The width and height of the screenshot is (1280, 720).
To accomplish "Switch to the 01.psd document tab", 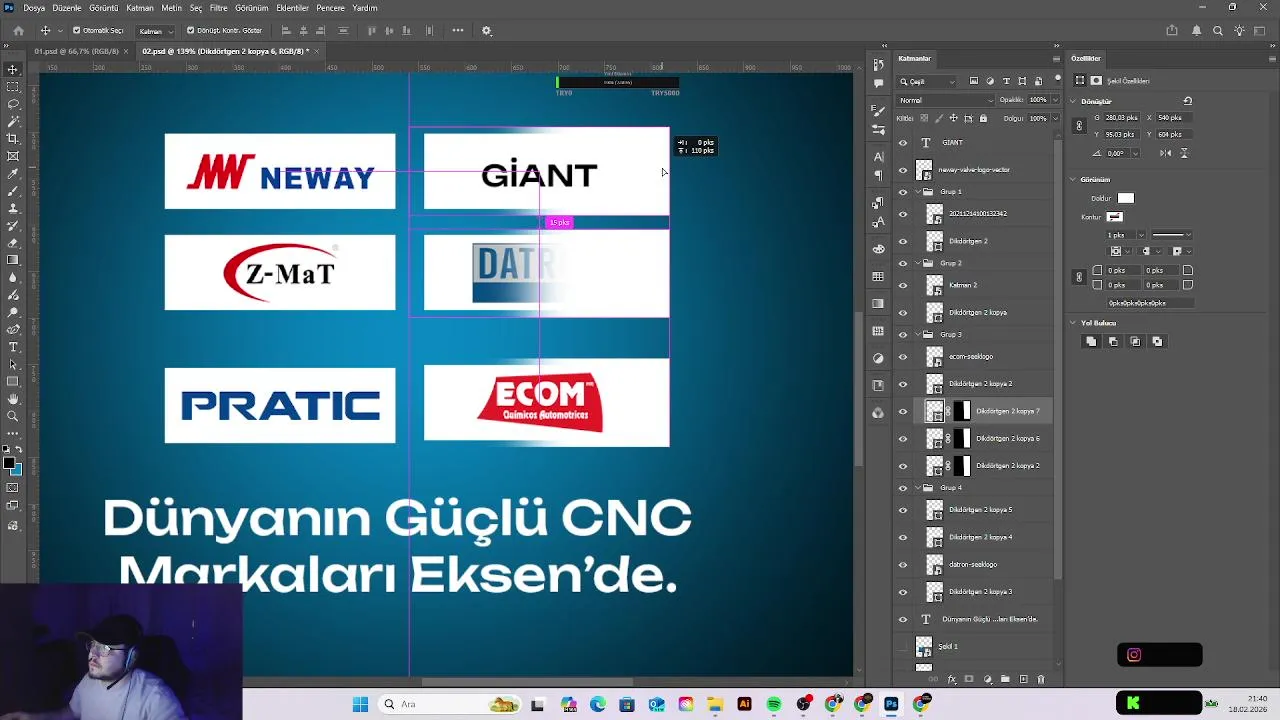I will tap(76, 51).
